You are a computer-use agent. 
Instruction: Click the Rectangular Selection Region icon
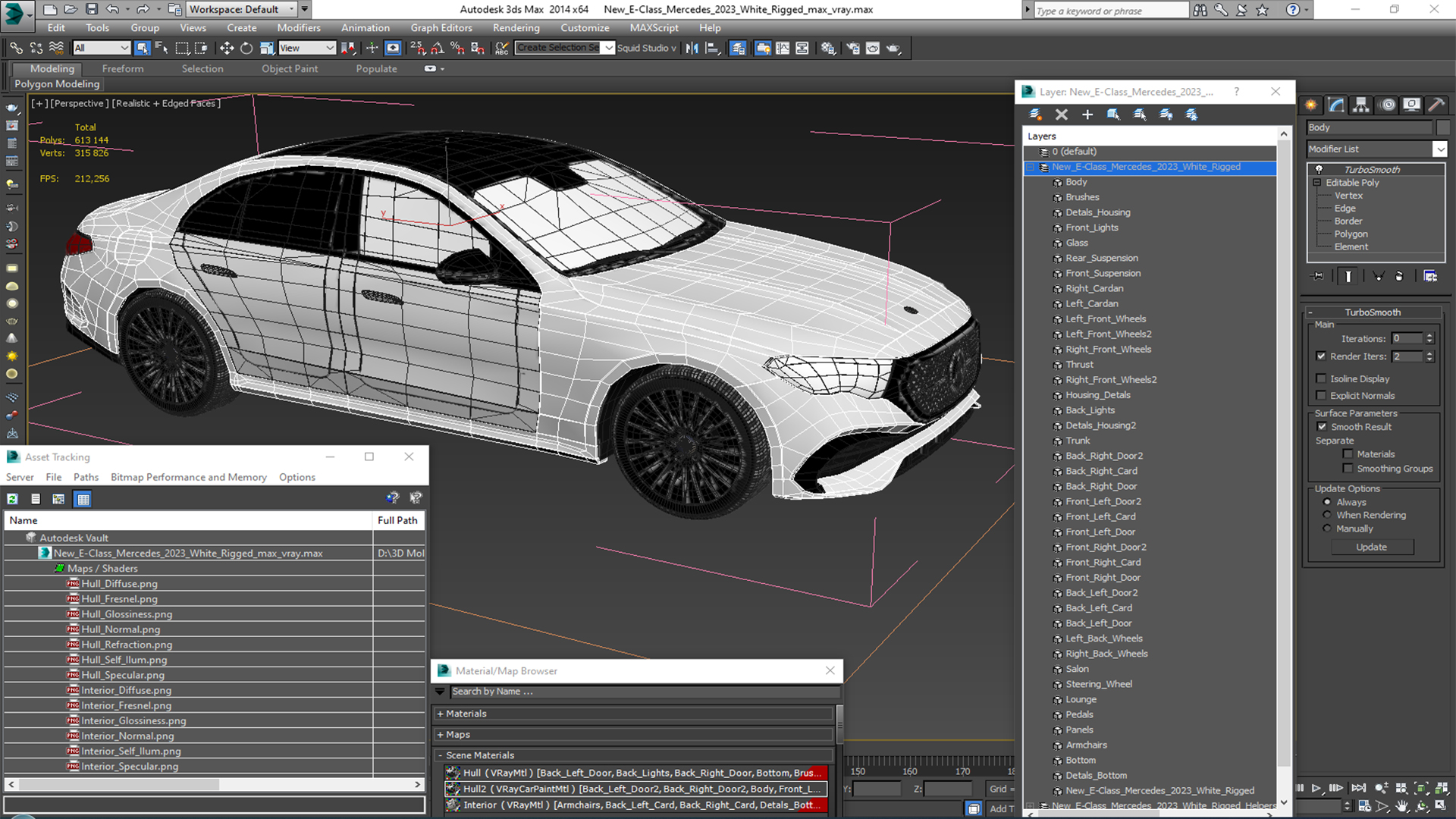pyautogui.click(x=182, y=48)
